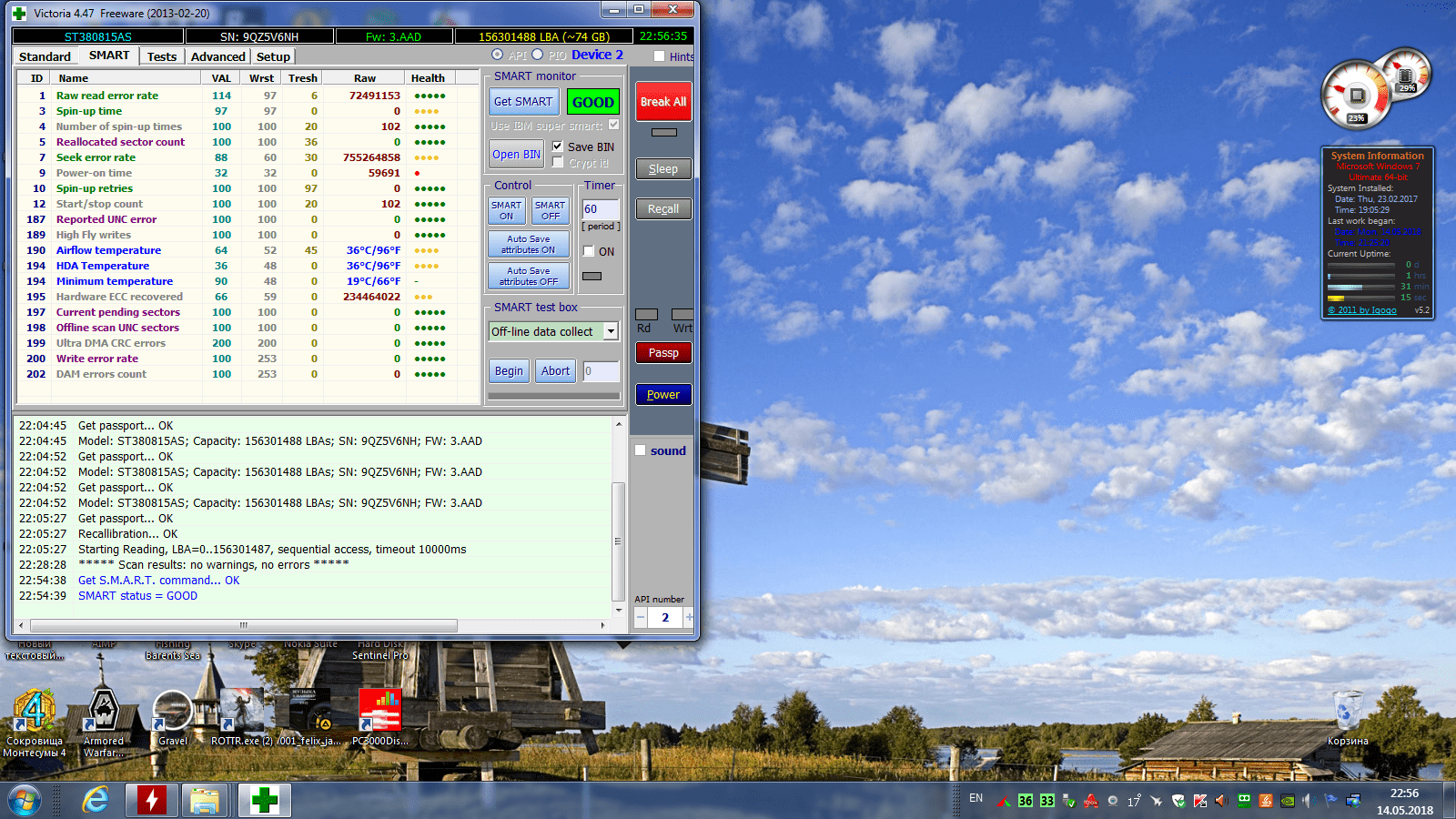Toggle the Hints checkbox
The height and width of the screenshot is (819, 1456).
point(659,56)
